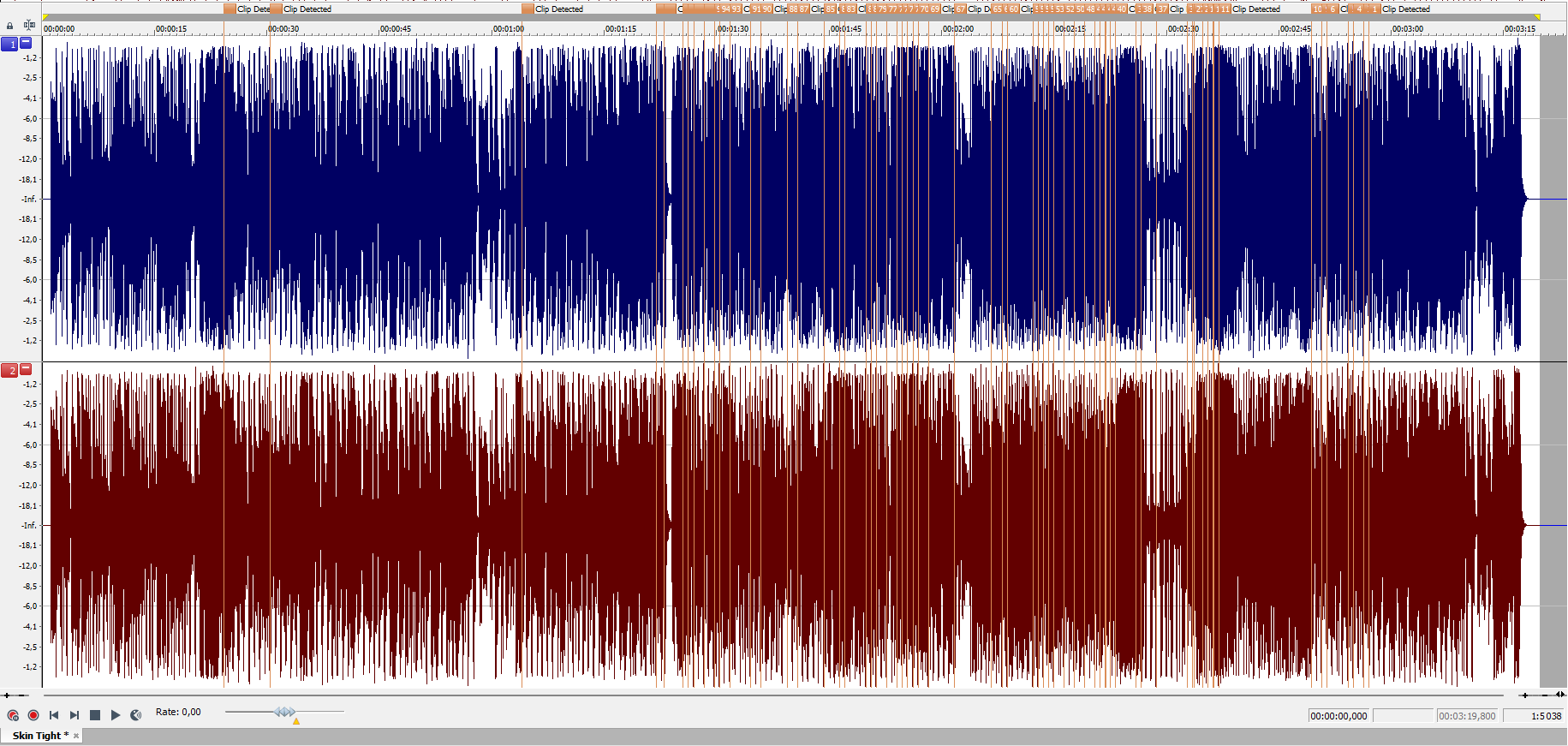Select channel 1 with its blue number button

9,44
